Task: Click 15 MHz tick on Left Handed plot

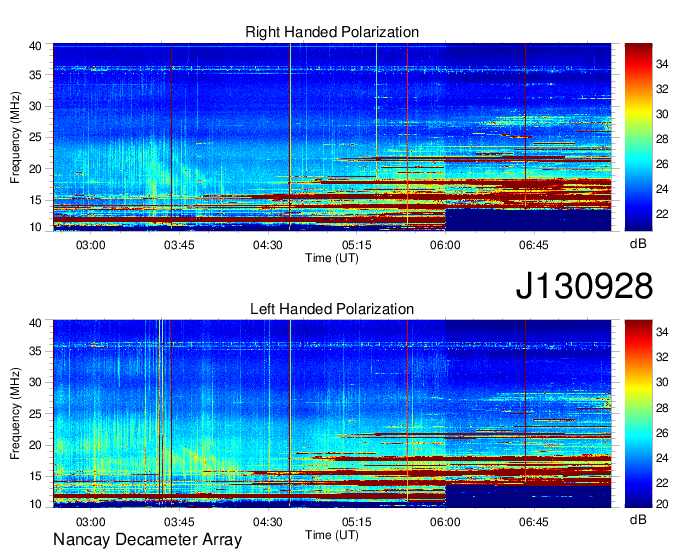Action: [36, 477]
